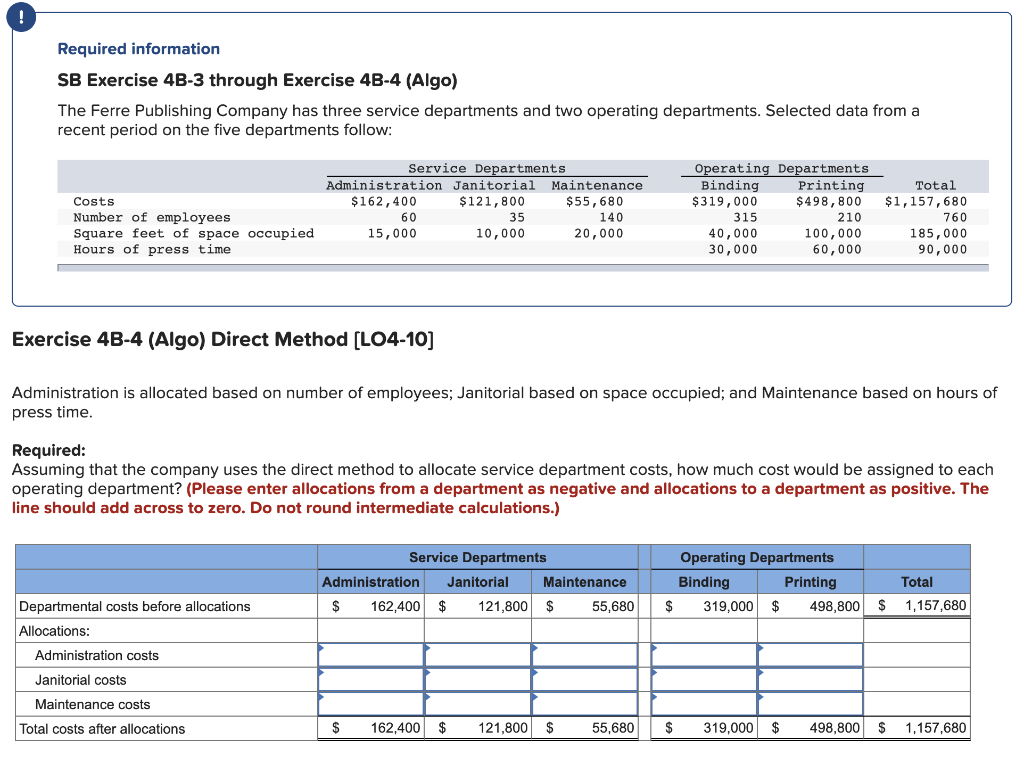
Task: Click hint marker in Janitorial costs Maintenance cell
Action: click(533, 674)
